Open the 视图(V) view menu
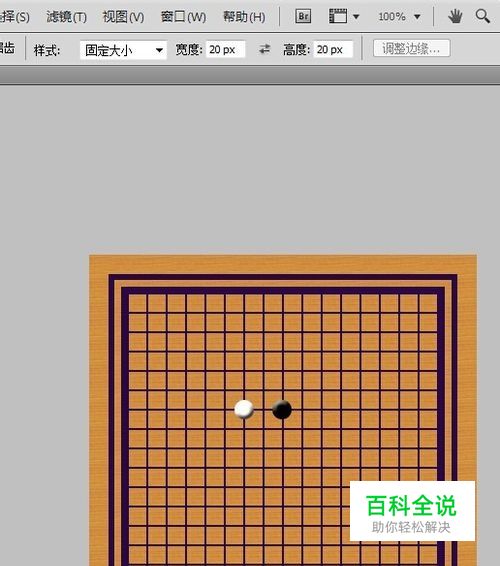The width and height of the screenshot is (500, 566). click(123, 17)
